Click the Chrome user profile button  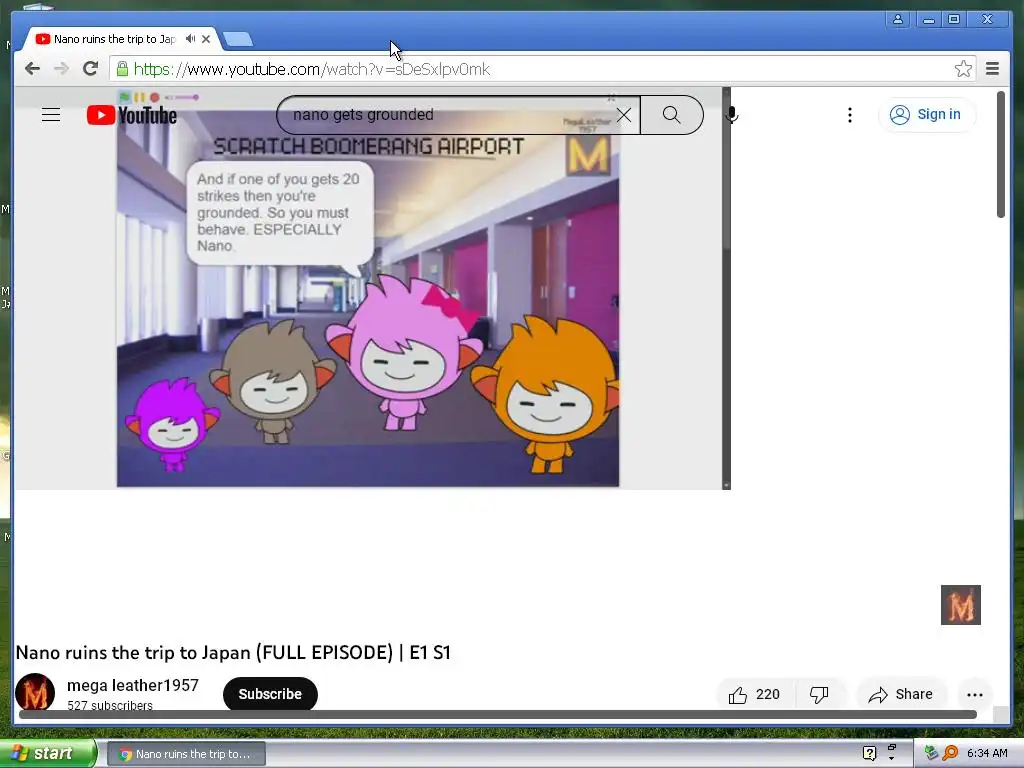[898, 19]
